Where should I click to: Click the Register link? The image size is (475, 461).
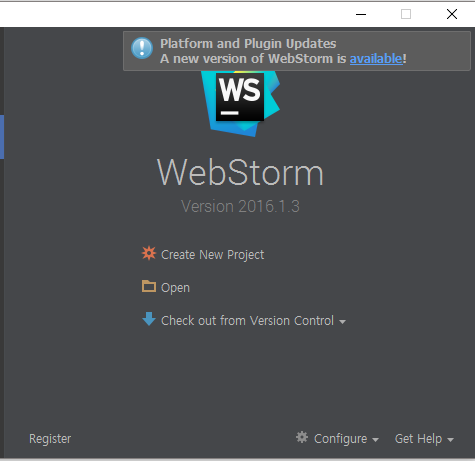tap(50, 439)
